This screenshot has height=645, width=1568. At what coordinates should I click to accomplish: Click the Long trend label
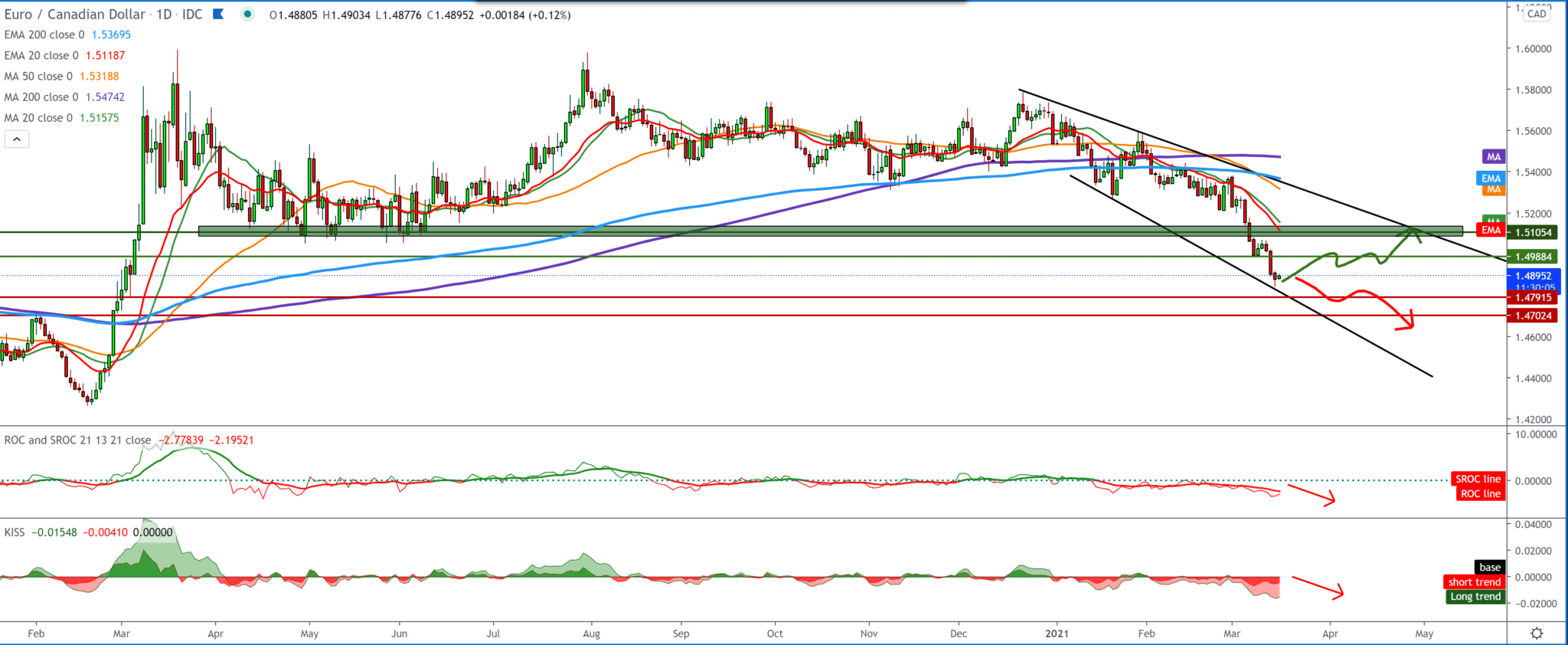1475,597
